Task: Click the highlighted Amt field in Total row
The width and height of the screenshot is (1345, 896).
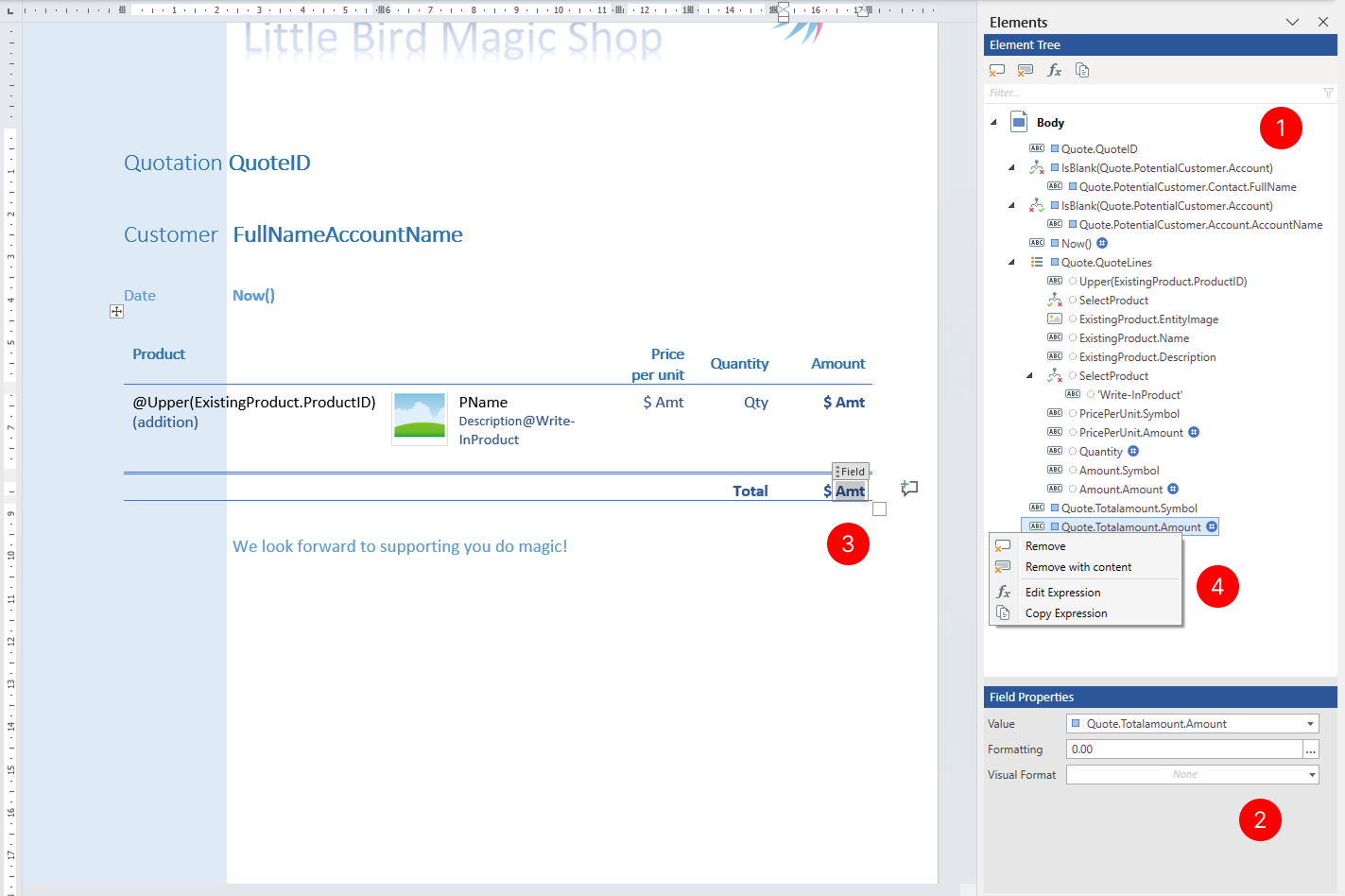Action: [850, 491]
